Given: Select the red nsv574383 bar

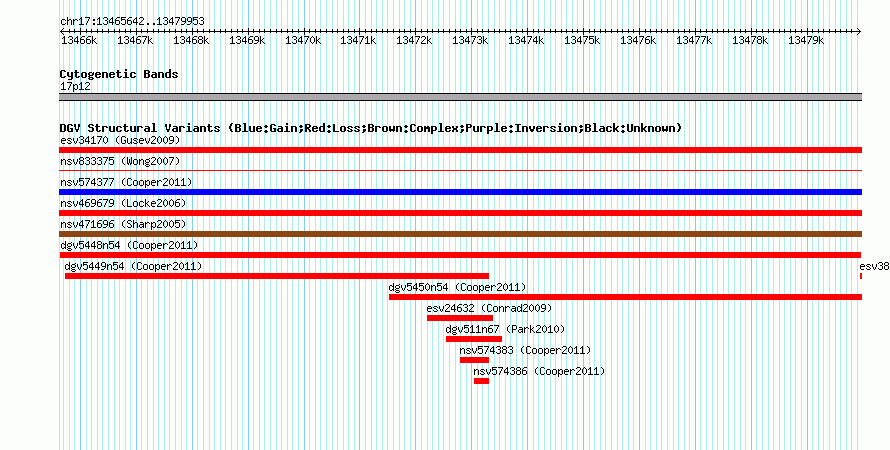Looking at the screenshot, I should [474, 360].
